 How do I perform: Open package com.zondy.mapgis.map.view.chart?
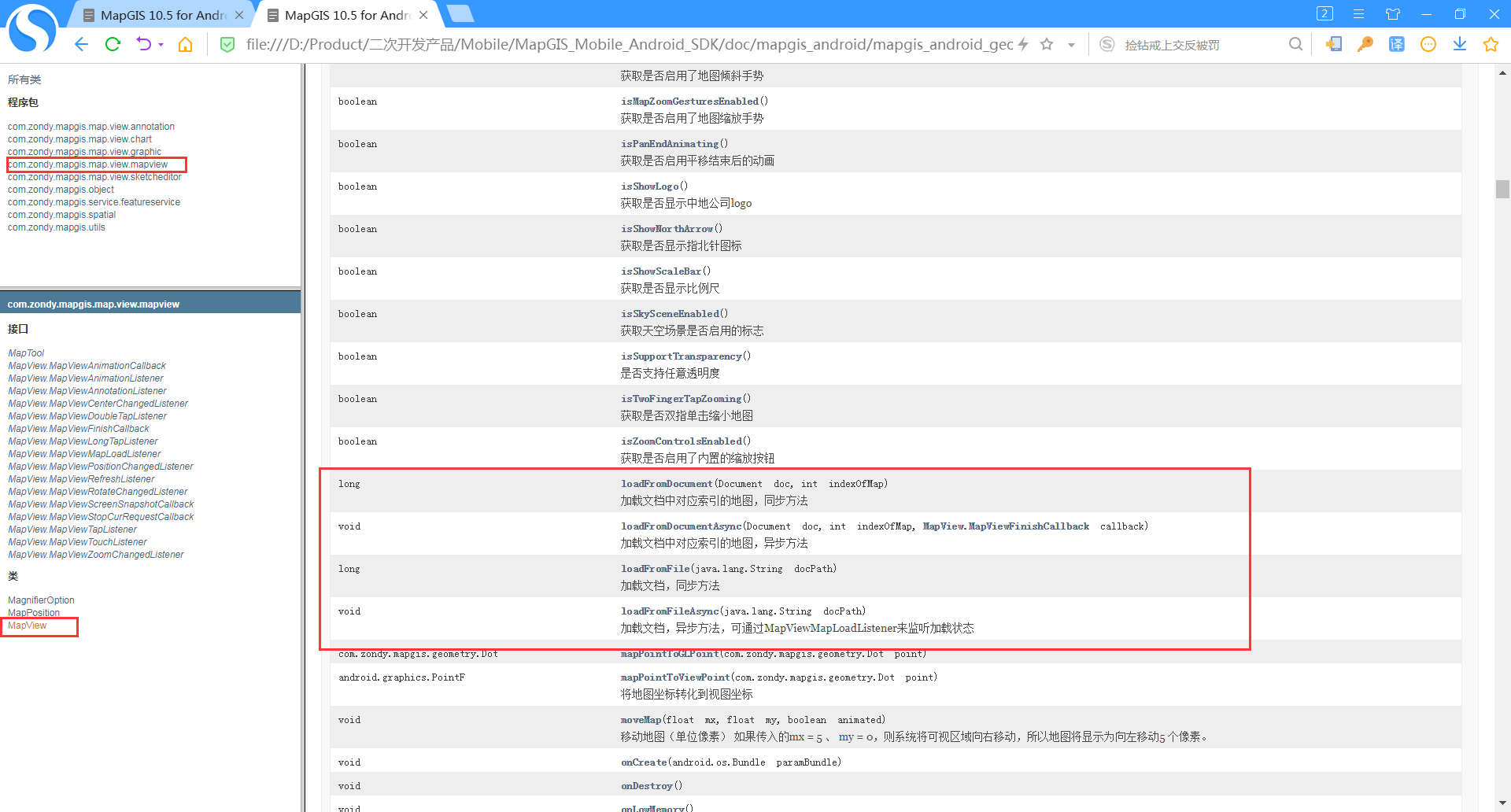79,139
